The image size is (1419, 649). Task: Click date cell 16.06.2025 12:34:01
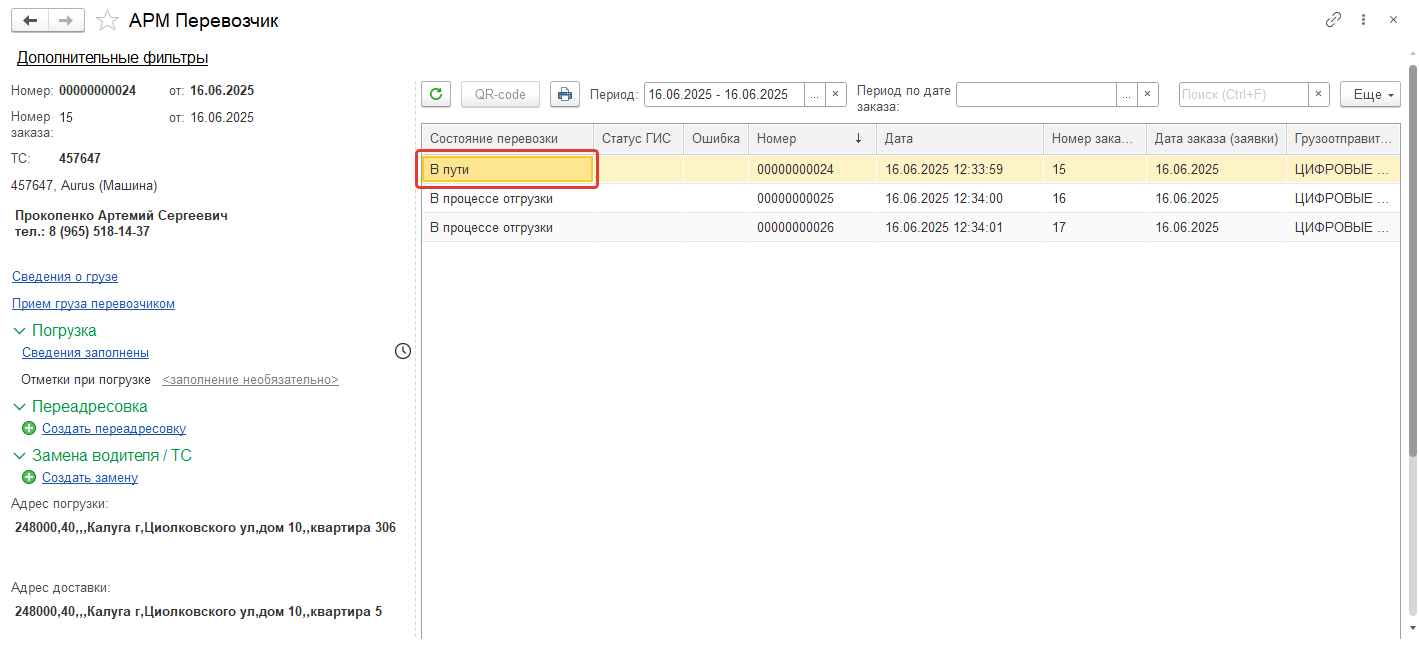click(x=960, y=227)
